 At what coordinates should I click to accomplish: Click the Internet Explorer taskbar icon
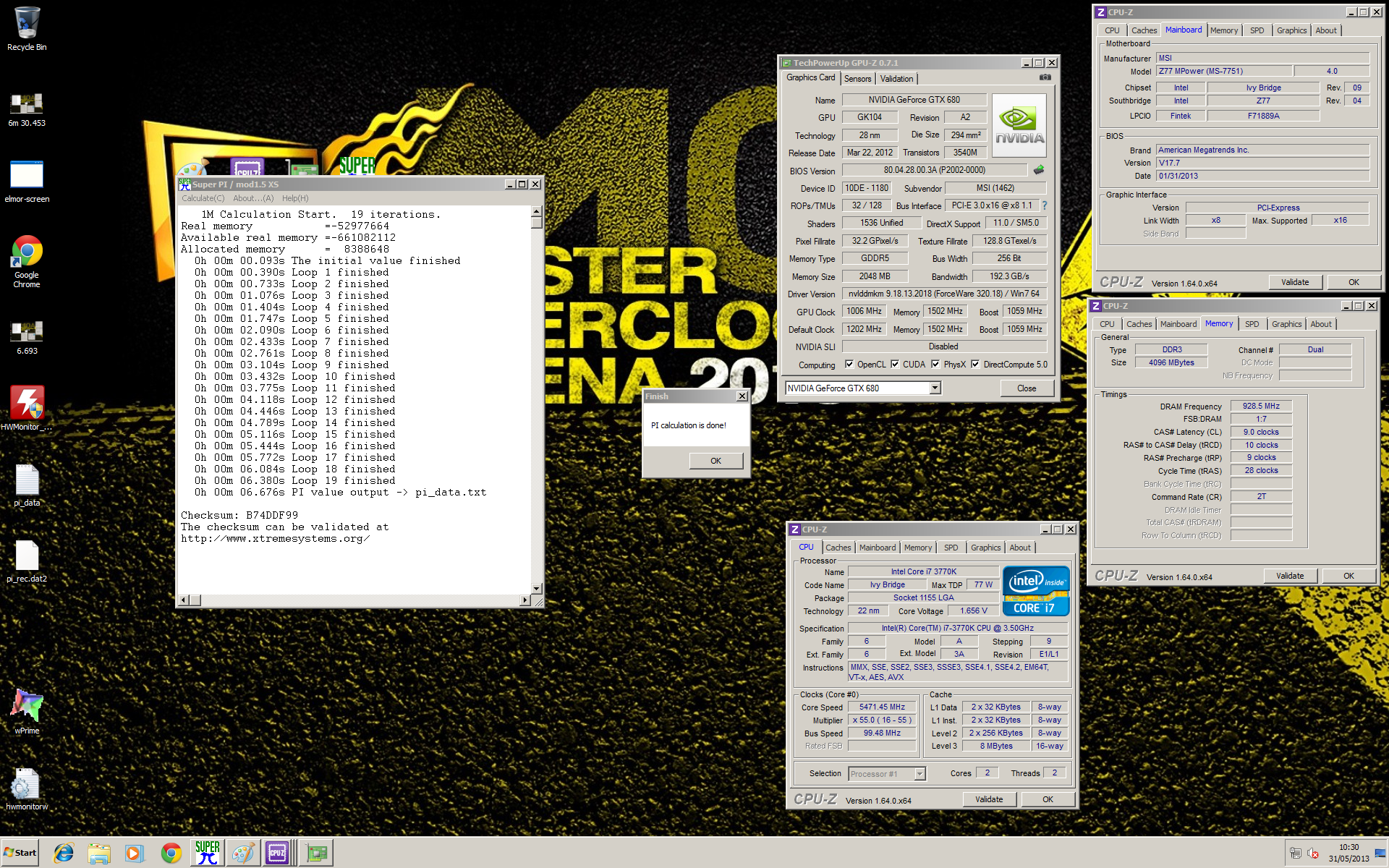64,853
